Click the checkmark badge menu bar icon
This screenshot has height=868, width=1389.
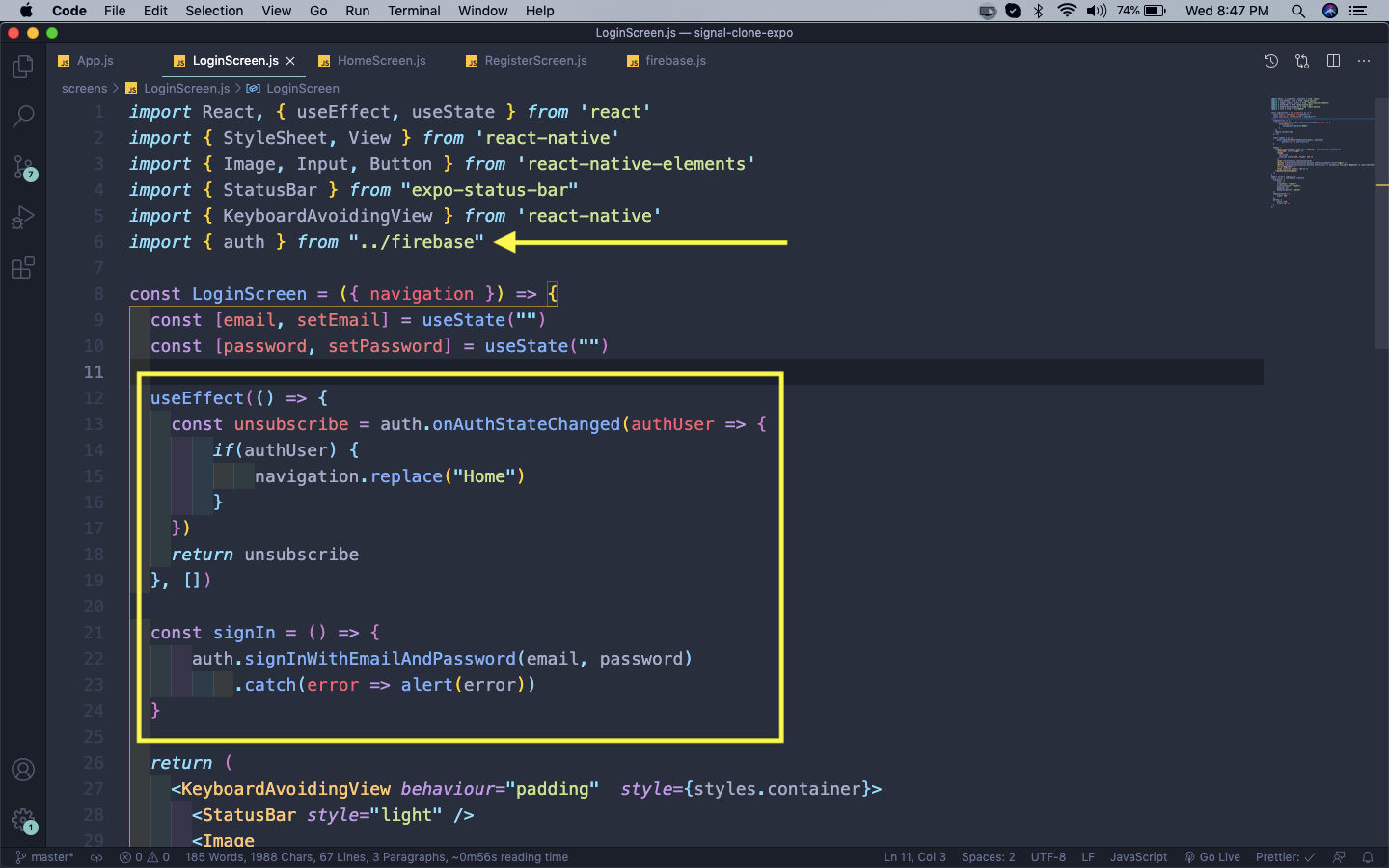[1013, 11]
